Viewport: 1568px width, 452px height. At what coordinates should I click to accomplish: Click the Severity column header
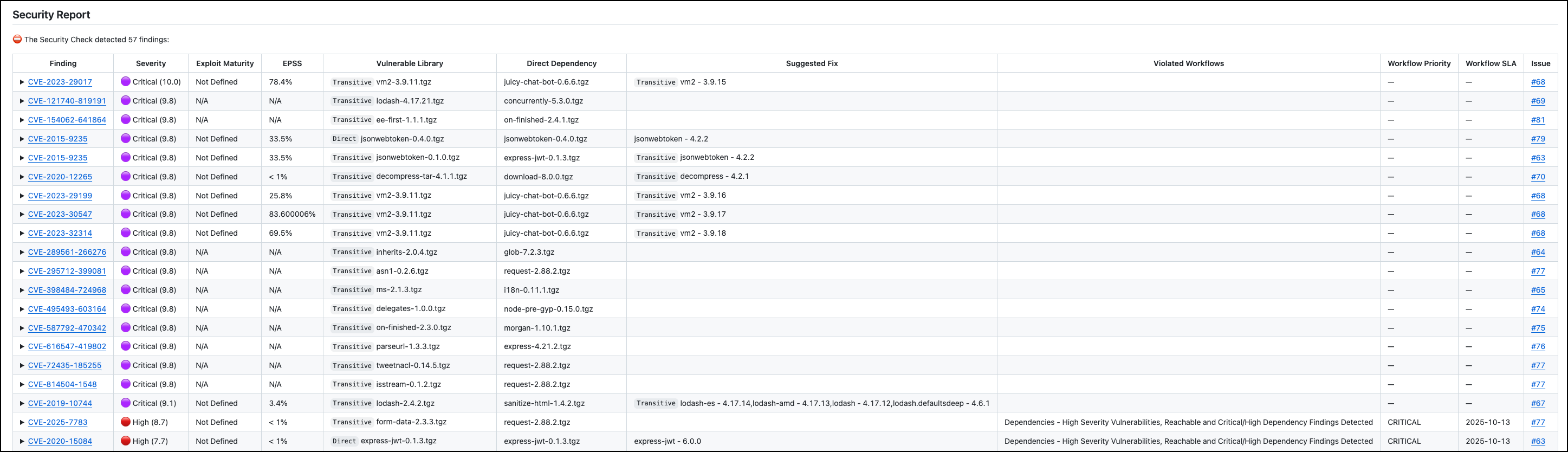coord(150,63)
